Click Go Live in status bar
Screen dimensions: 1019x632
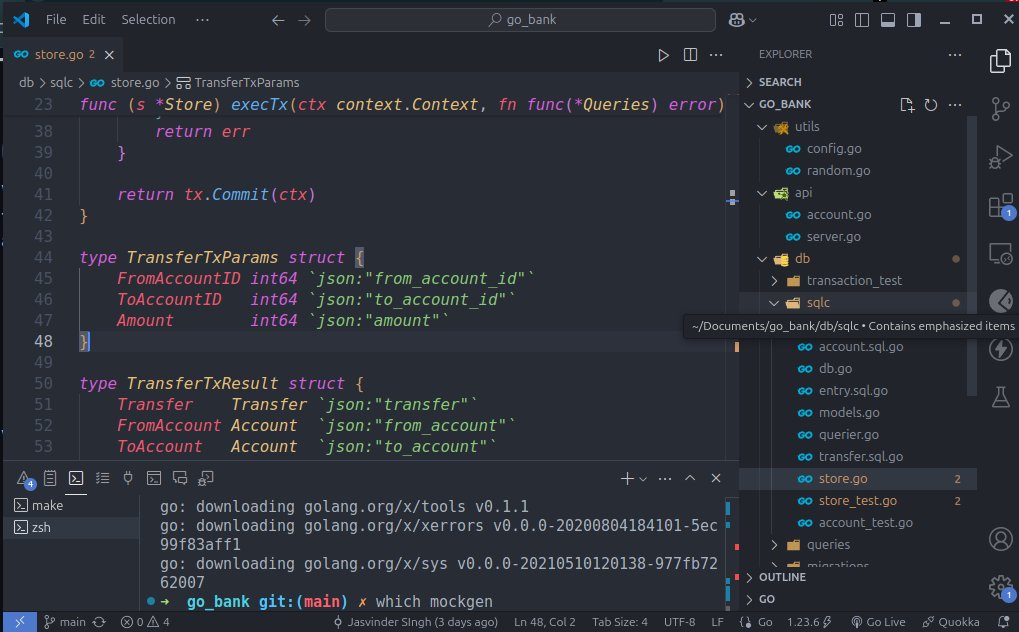click(879, 622)
